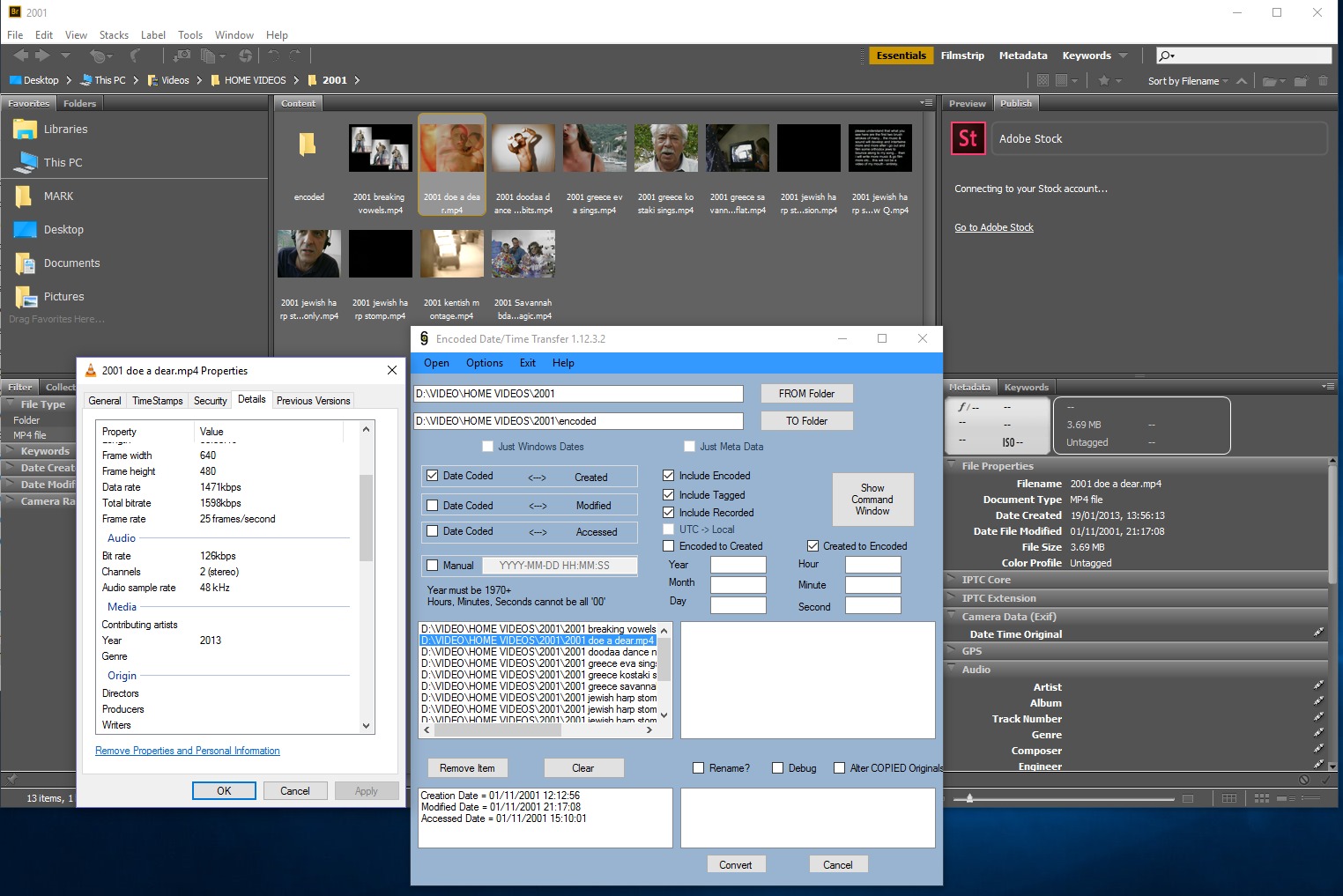Image resolution: width=1343 pixels, height=896 pixels.
Task: Click the trash delete item icon
Action: (1323, 81)
